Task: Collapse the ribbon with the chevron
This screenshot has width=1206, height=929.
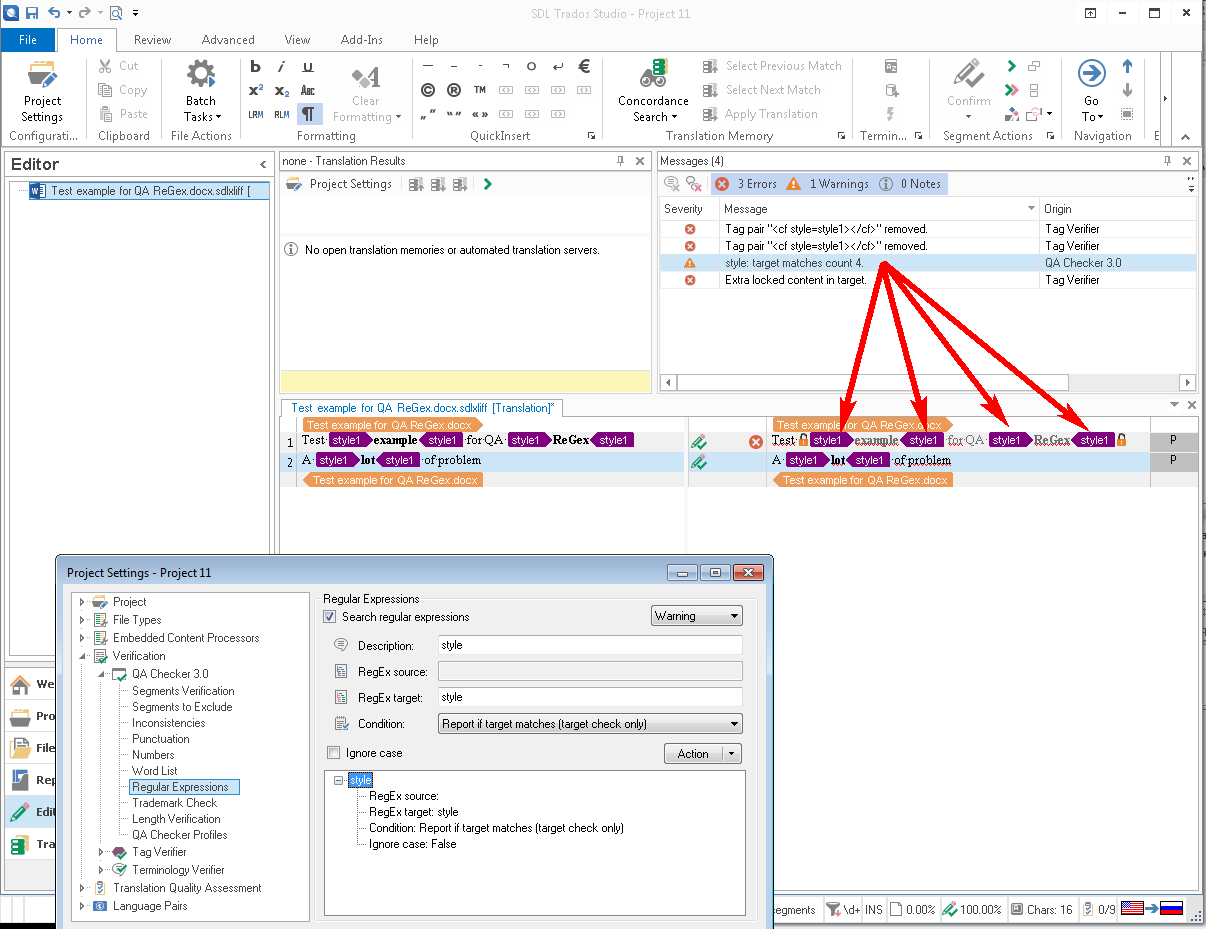Action: click(1186, 137)
